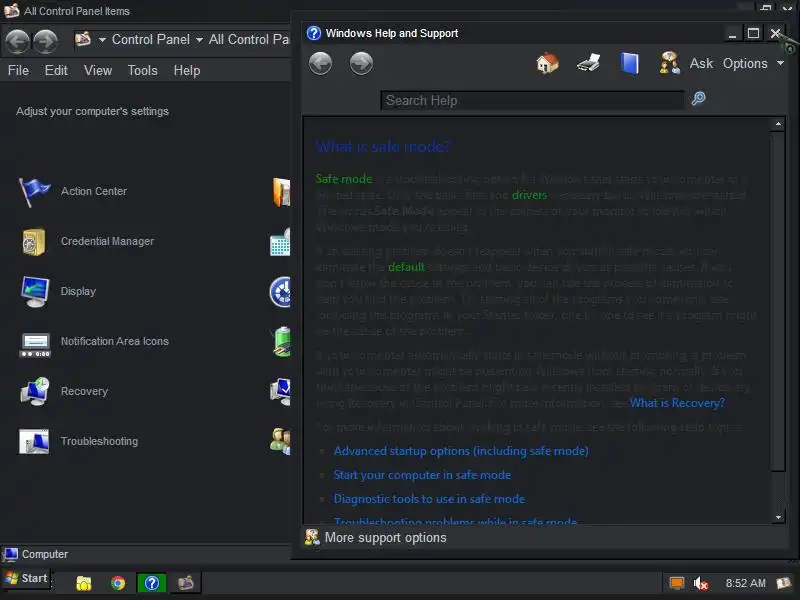This screenshot has height=600, width=800.
Task: Click More support options text
Action: coord(385,538)
